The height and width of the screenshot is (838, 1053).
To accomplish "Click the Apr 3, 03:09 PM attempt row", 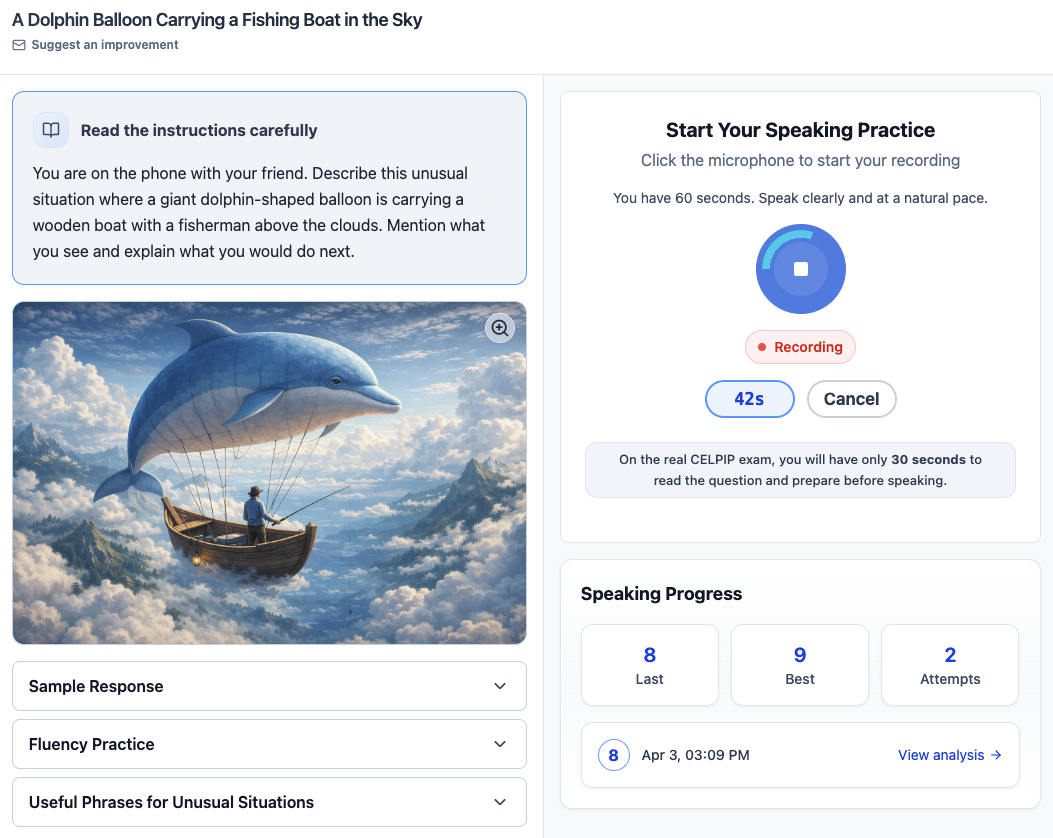I will pos(740,755).
